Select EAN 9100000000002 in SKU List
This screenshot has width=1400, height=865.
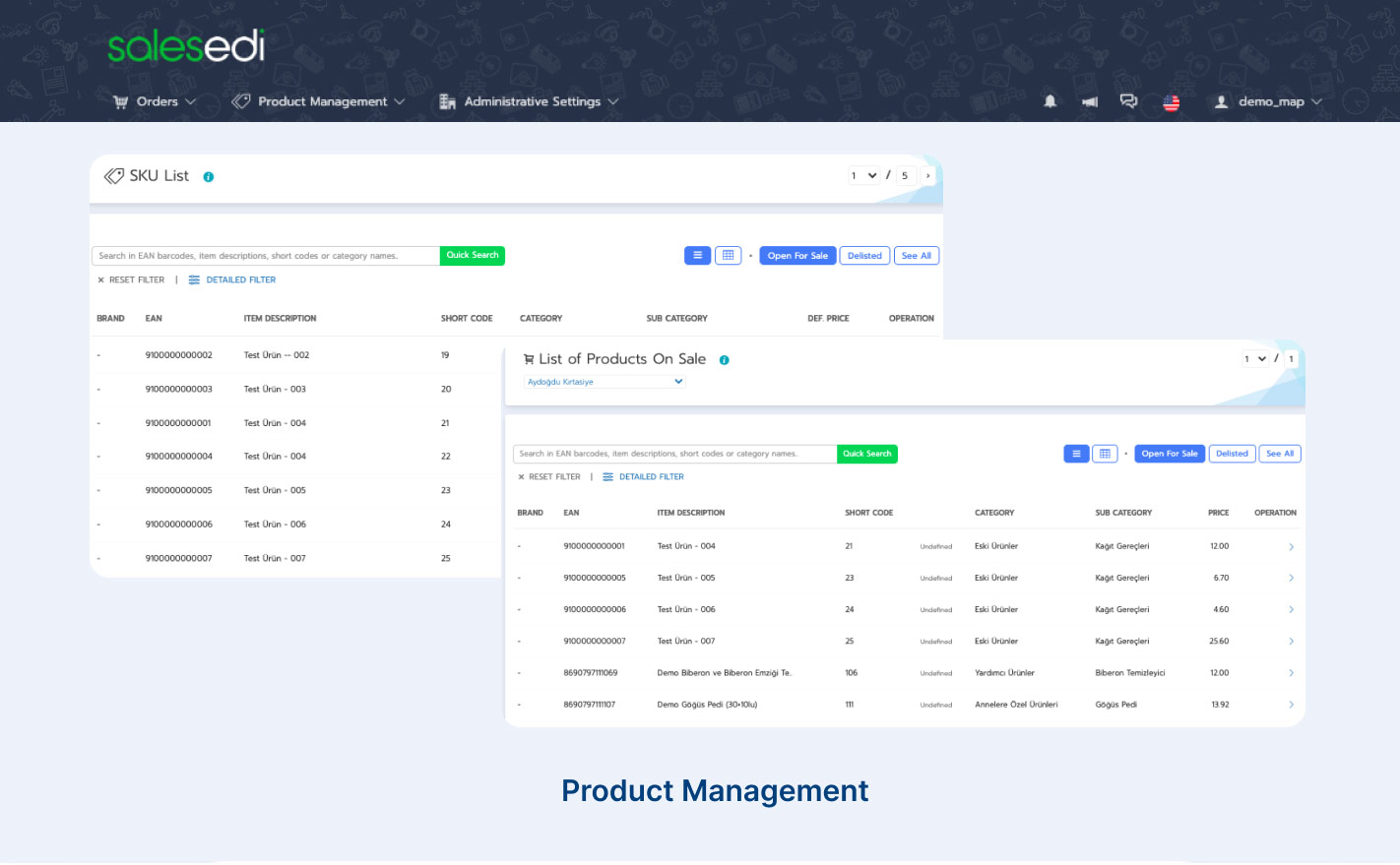(179, 355)
